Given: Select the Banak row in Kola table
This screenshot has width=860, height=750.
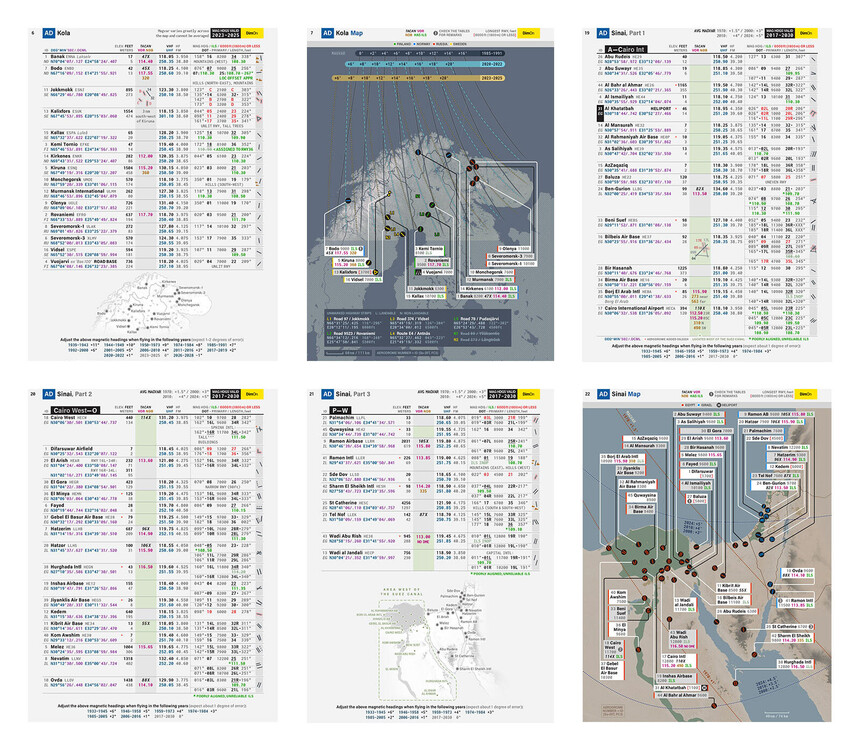Looking at the screenshot, I should [152, 59].
